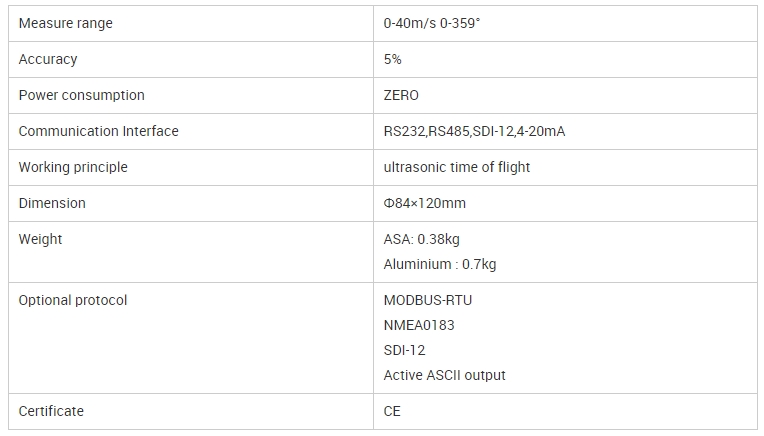Select the "5%" accuracy value
Viewport: 764px width, 436px height.
[393, 59]
